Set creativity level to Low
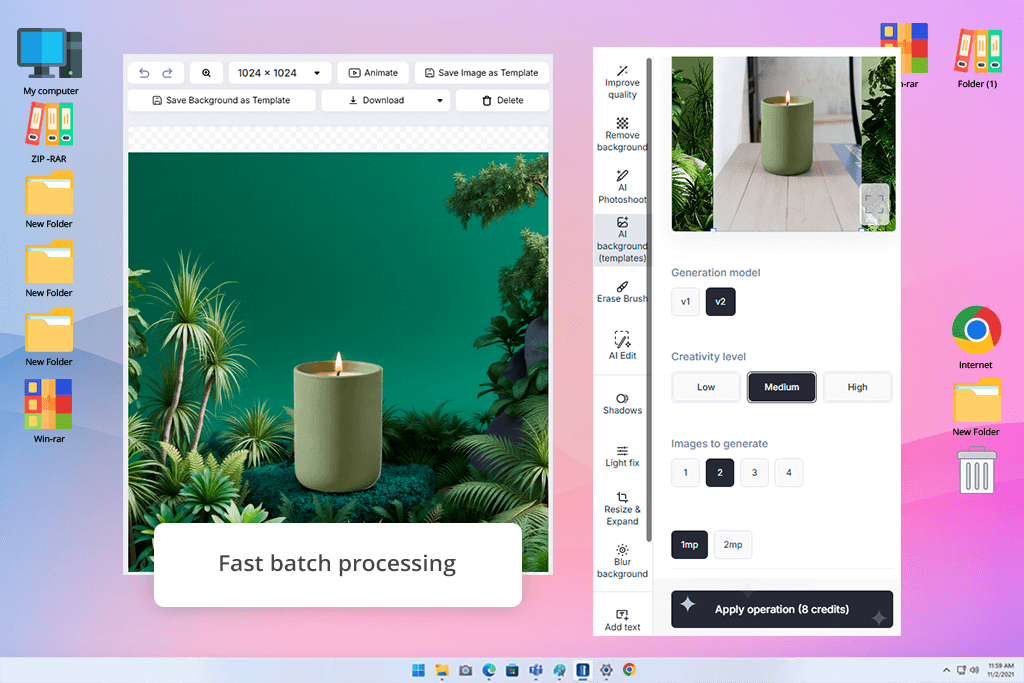This screenshot has width=1024, height=683. [706, 387]
